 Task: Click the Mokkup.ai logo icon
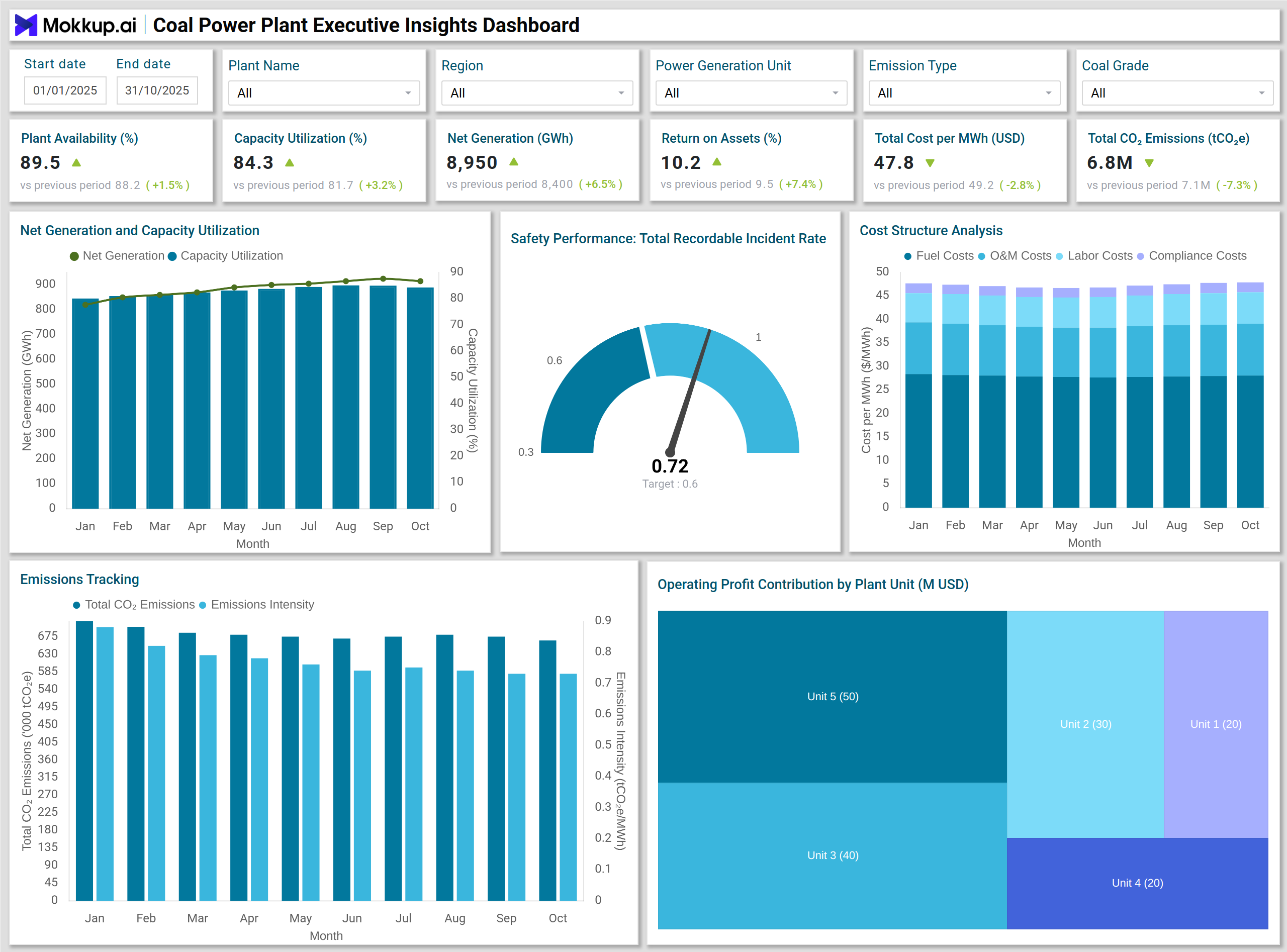(26, 25)
